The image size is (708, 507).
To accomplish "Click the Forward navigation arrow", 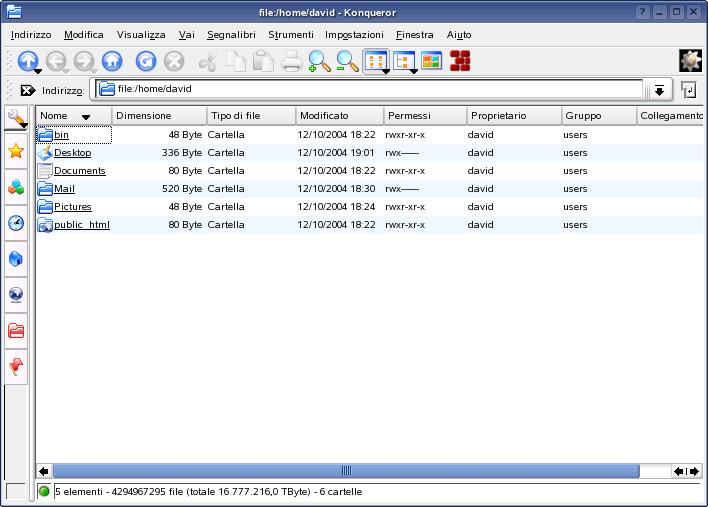I will (x=84, y=61).
